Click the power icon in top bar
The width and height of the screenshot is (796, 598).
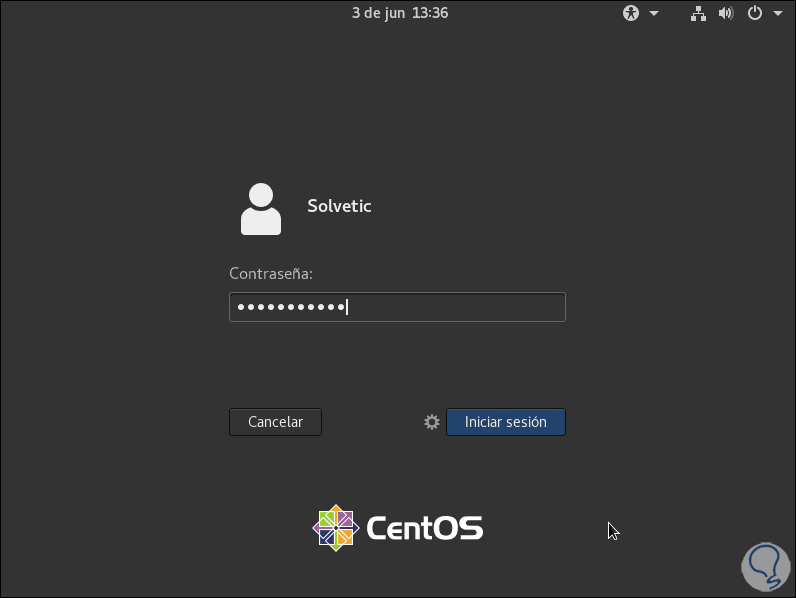pos(755,13)
